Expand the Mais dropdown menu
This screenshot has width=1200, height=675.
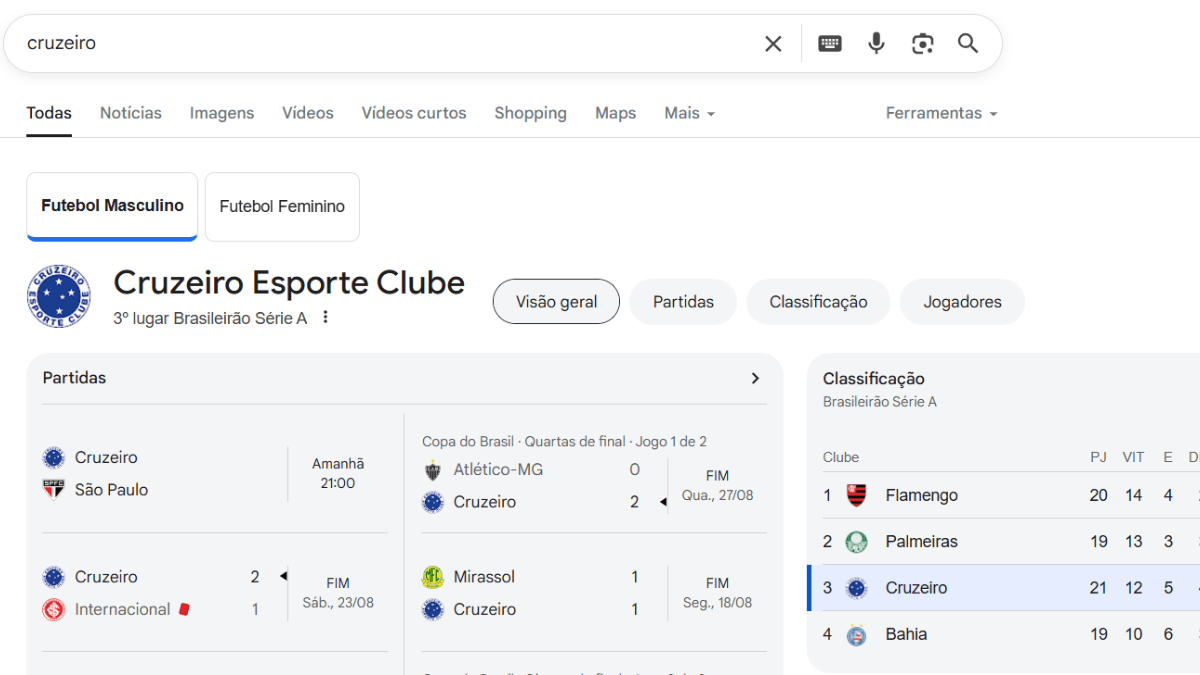tap(689, 113)
